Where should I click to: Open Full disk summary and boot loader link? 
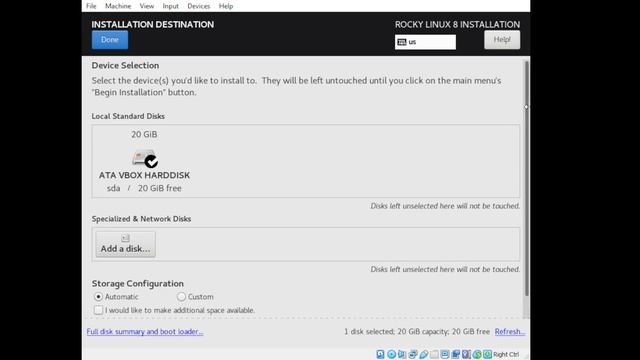(x=145, y=331)
